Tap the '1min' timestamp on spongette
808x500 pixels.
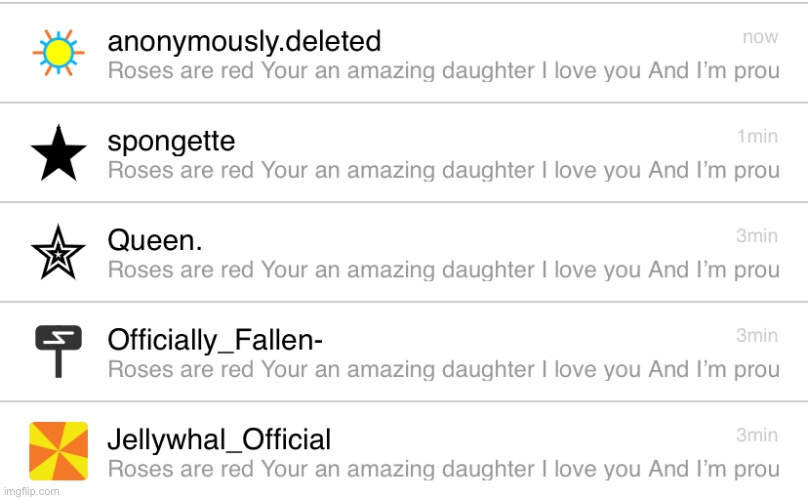(x=757, y=136)
